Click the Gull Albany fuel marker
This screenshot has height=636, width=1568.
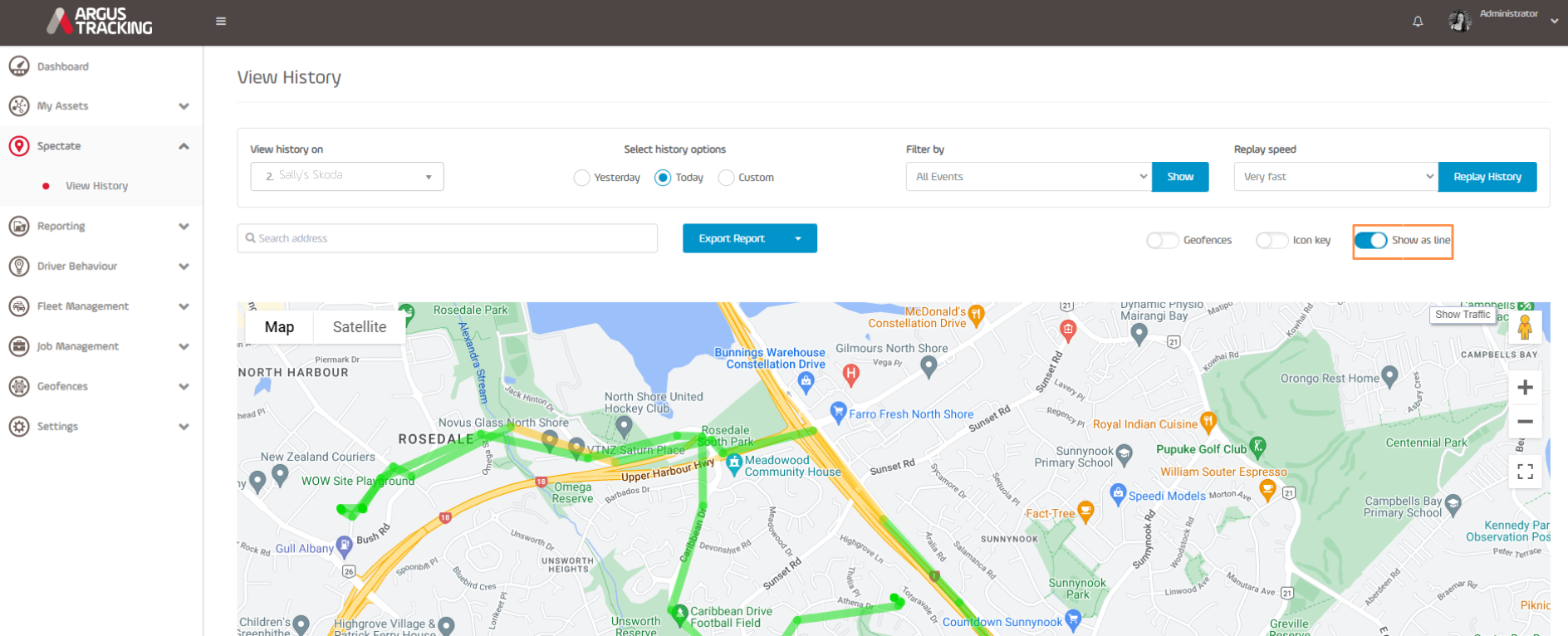coord(344,546)
